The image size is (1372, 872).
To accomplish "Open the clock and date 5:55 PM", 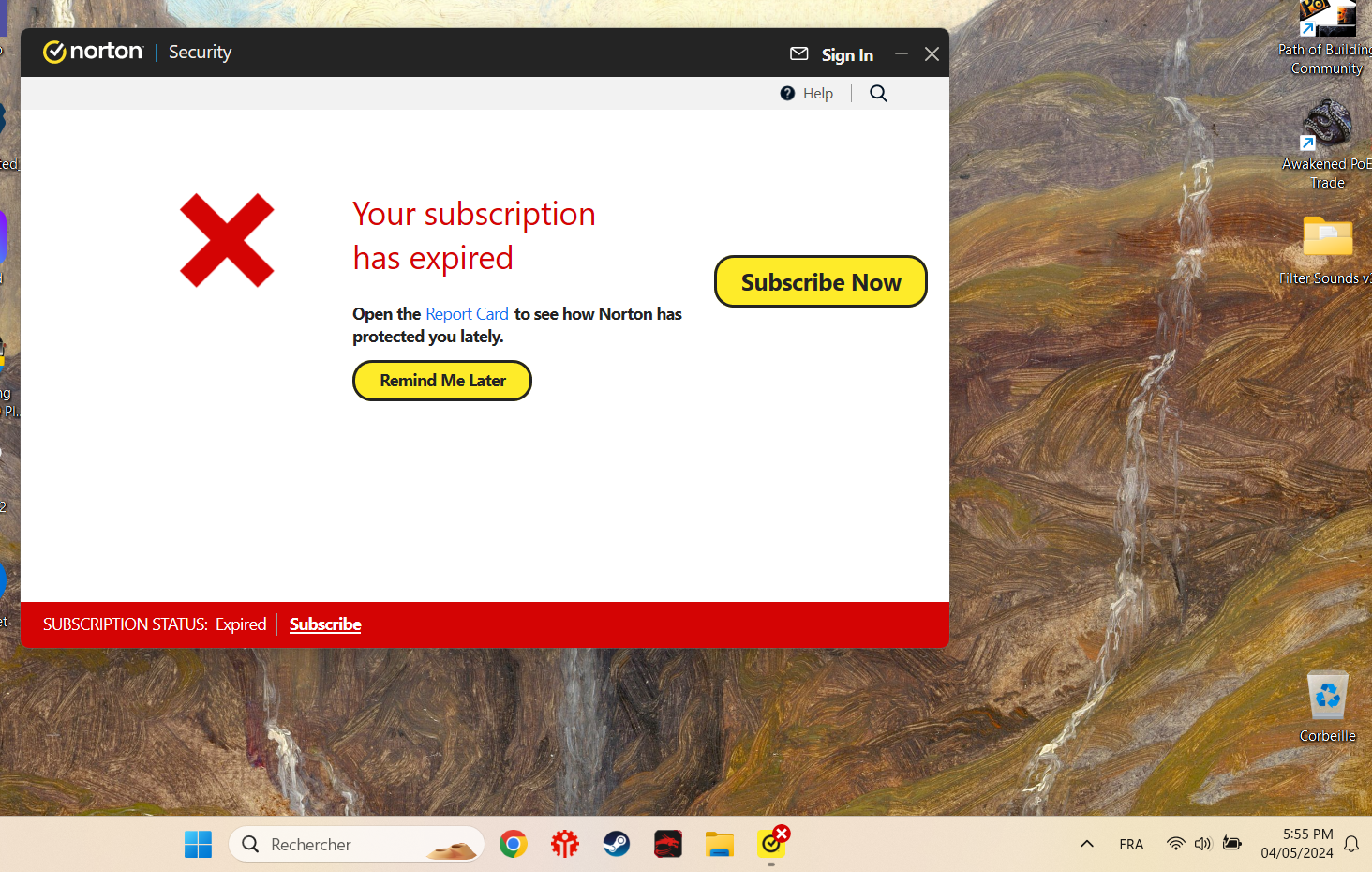I will click(1297, 844).
